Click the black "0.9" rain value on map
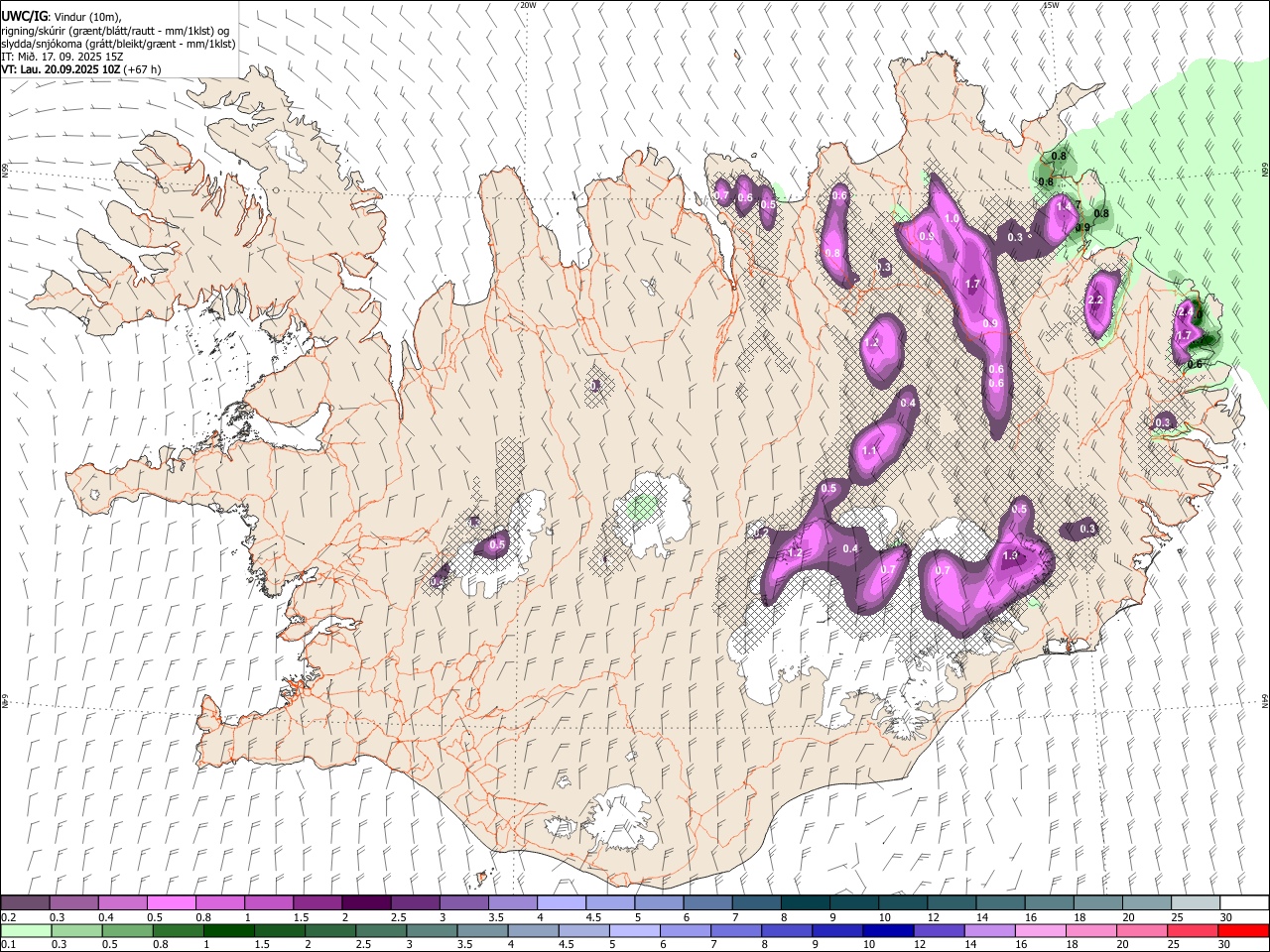Image resolution: width=1270 pixels, height=952 pixels. 1082,227
